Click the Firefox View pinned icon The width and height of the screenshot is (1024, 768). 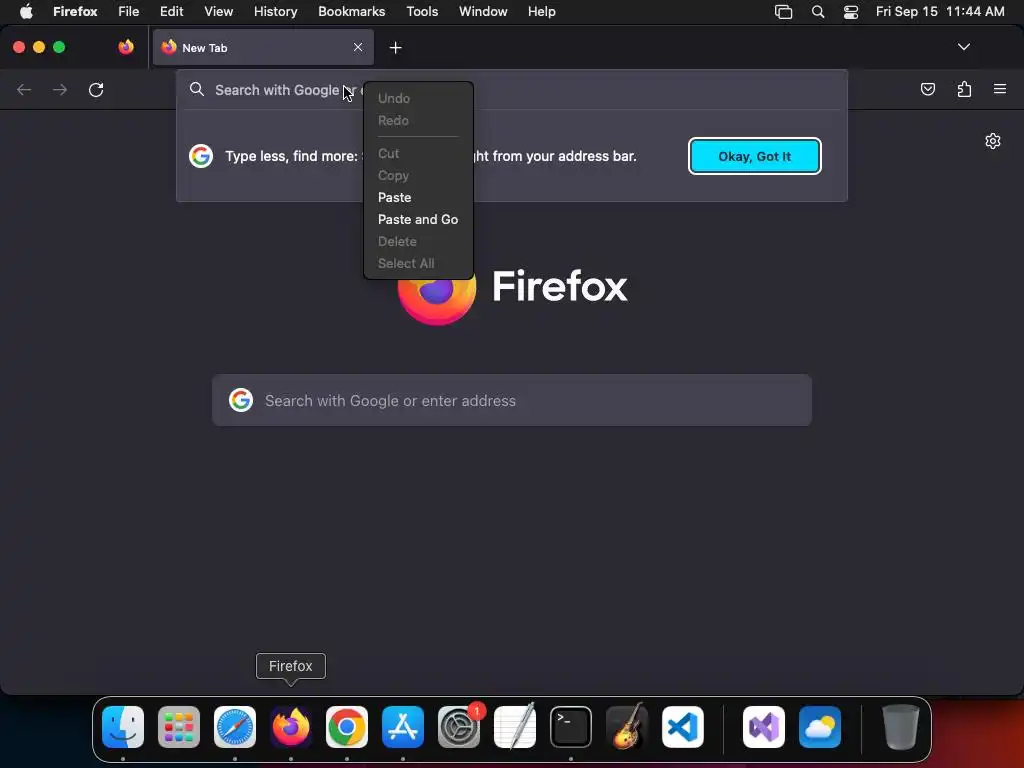coord(126,47)
